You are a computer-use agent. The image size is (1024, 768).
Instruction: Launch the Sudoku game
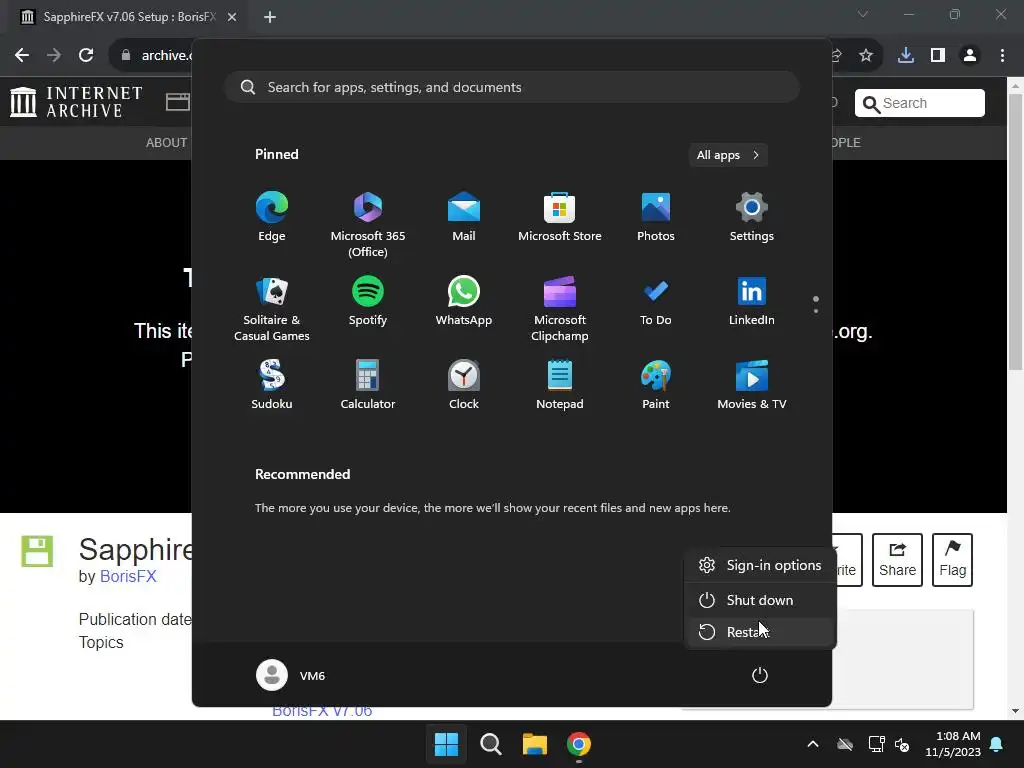(x=272, y=385)
